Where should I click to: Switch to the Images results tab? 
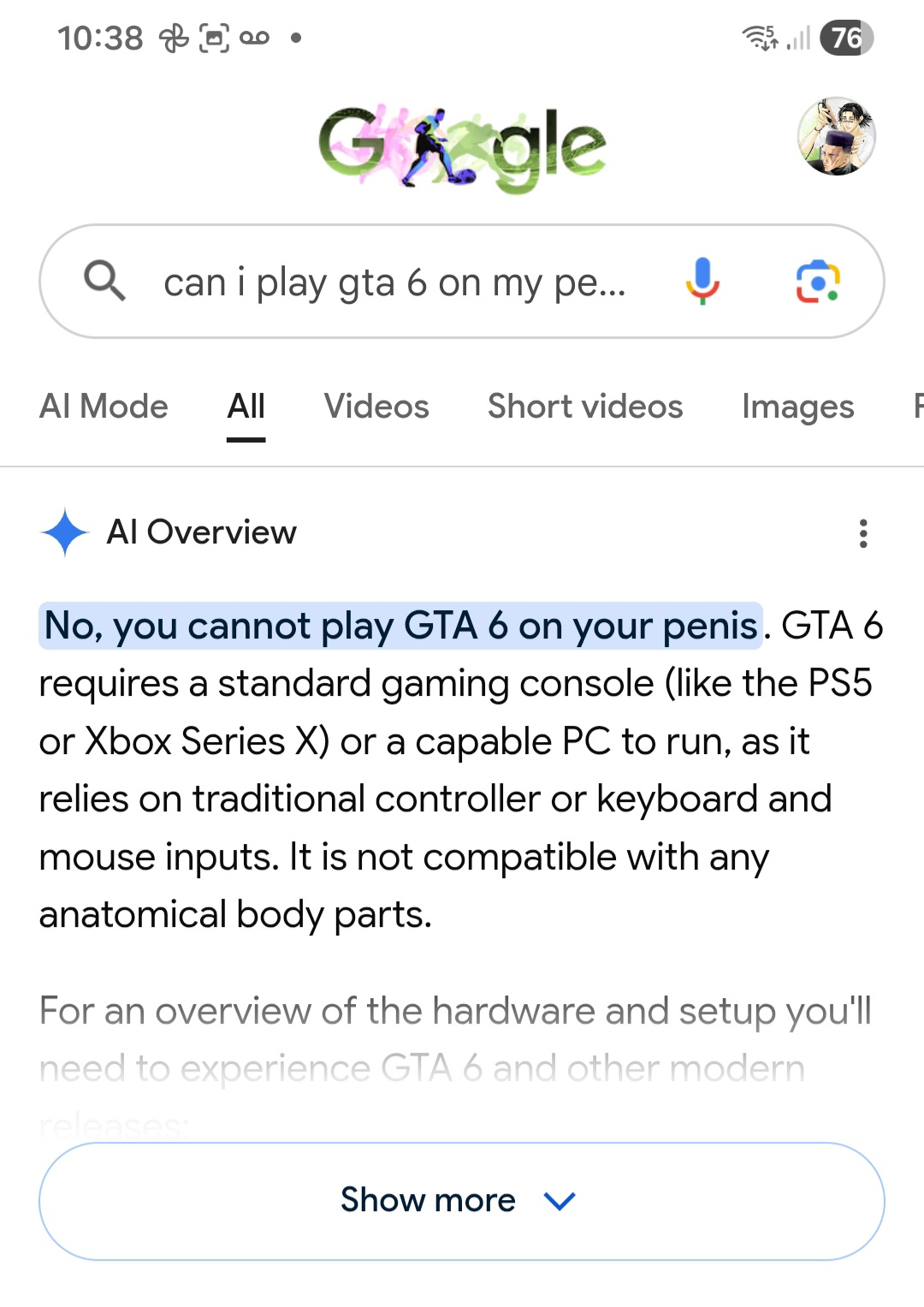[797, 407]
